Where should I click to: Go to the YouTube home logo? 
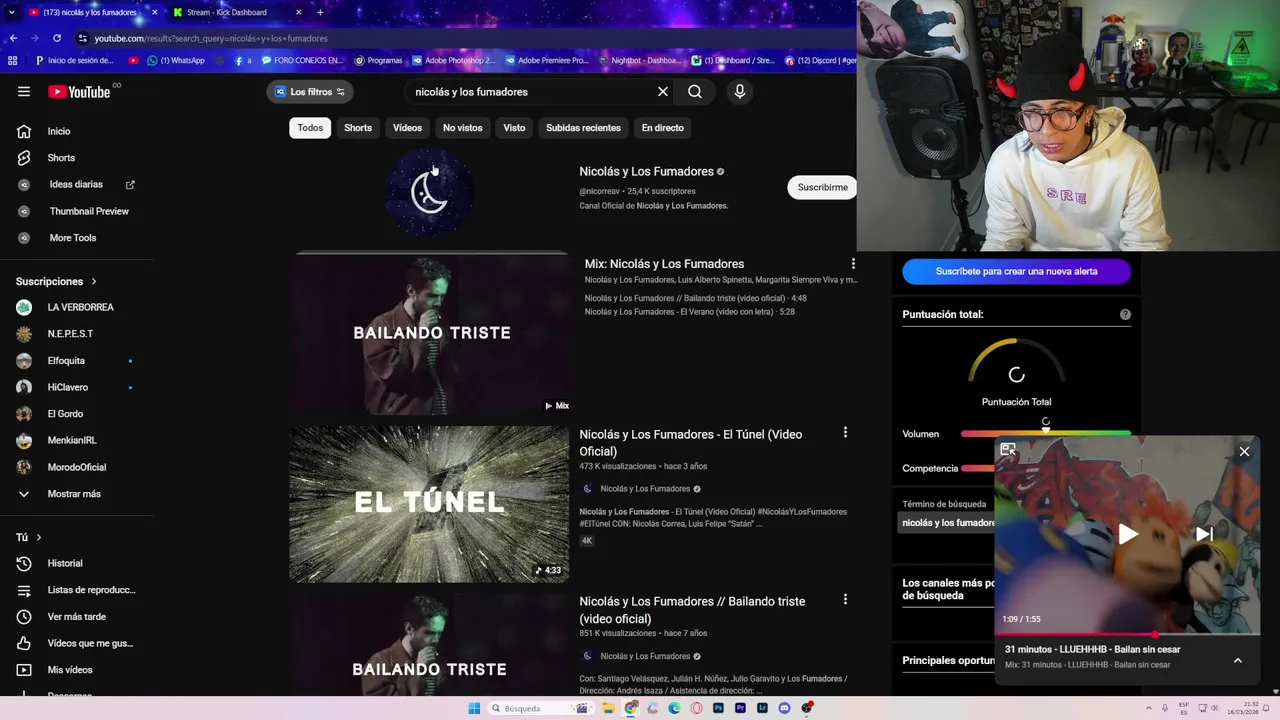click(79, 92)
